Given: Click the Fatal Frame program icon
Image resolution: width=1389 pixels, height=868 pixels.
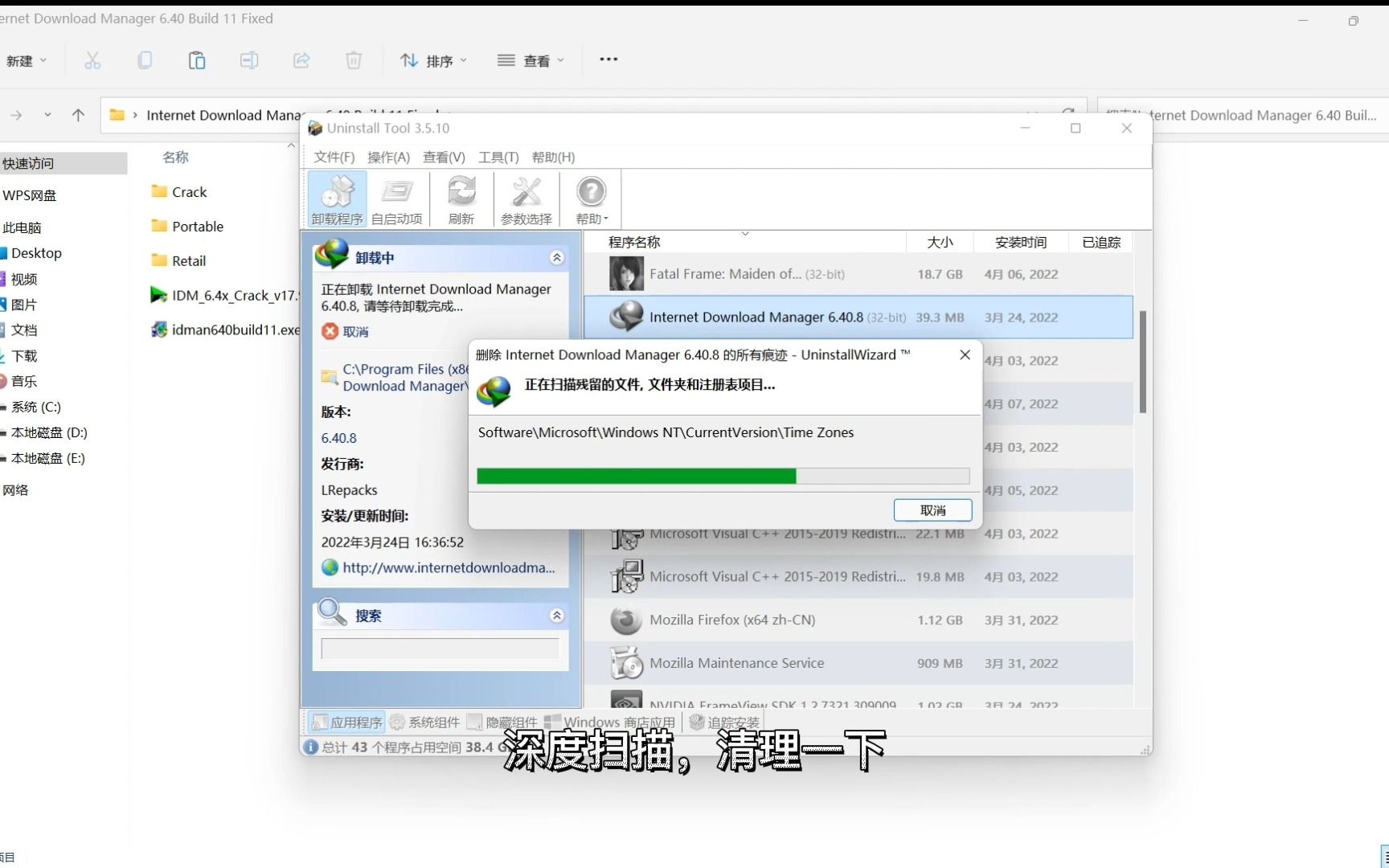Looking at the screenshot, I should (x=626, y=274).
